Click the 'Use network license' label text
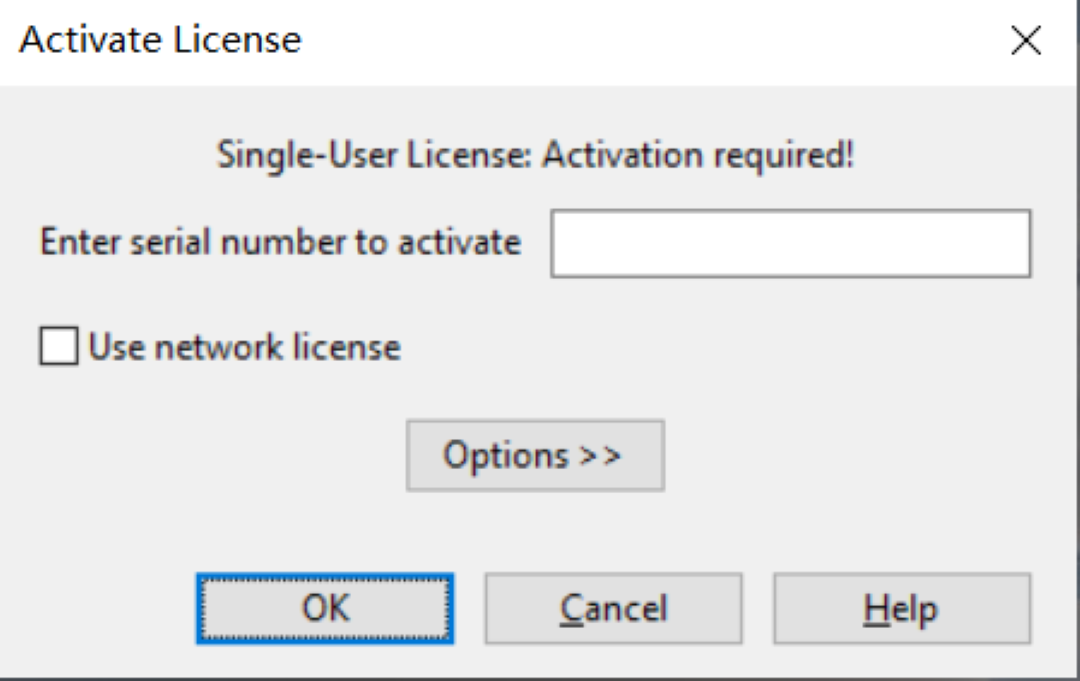Image resolution: width=1080 pixels, height=681 pixels. point(244,348)
